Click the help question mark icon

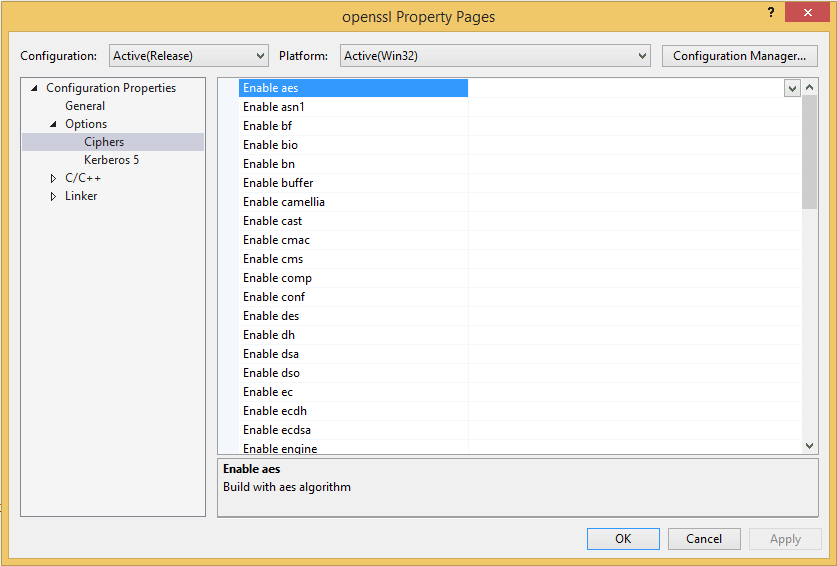770,12
